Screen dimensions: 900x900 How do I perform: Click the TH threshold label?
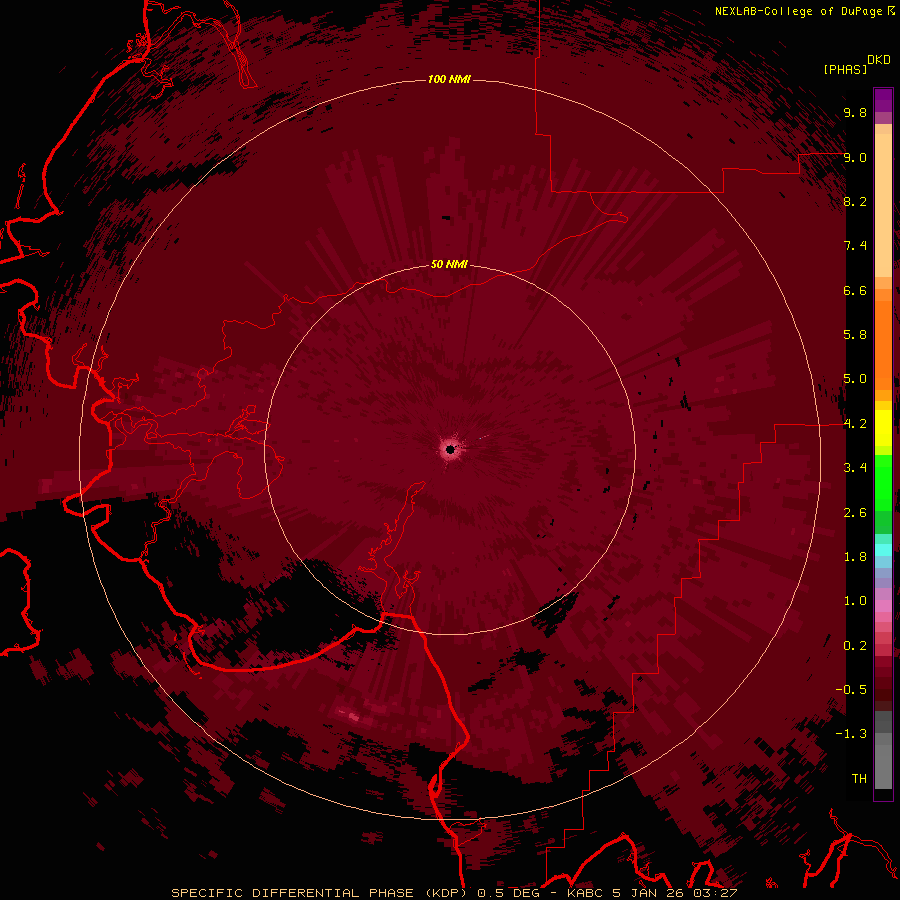tap(859, 779)
